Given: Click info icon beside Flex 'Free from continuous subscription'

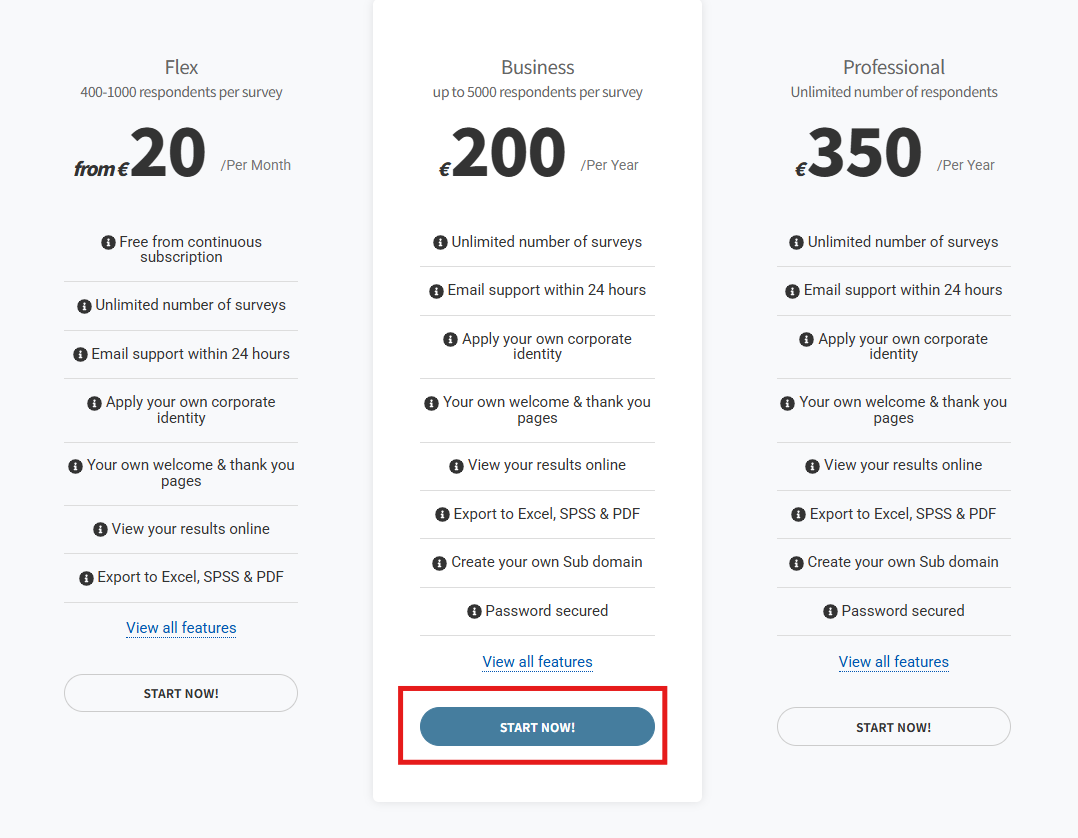Looking at the screenshot, I should [108, 243].
